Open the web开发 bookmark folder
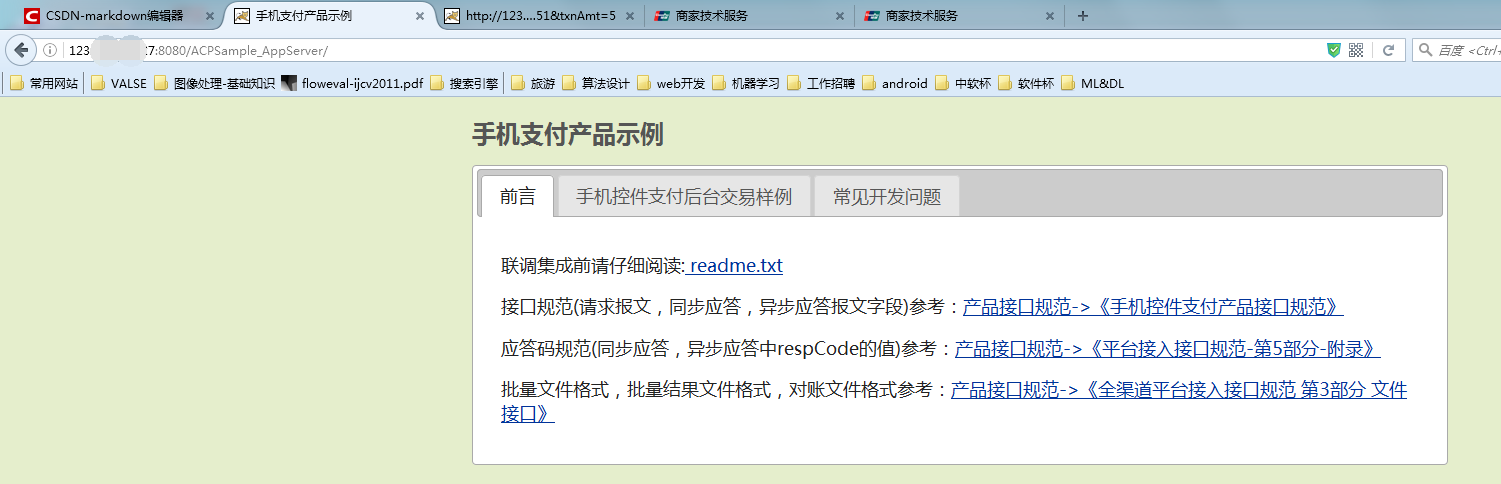 pos(671,84)
